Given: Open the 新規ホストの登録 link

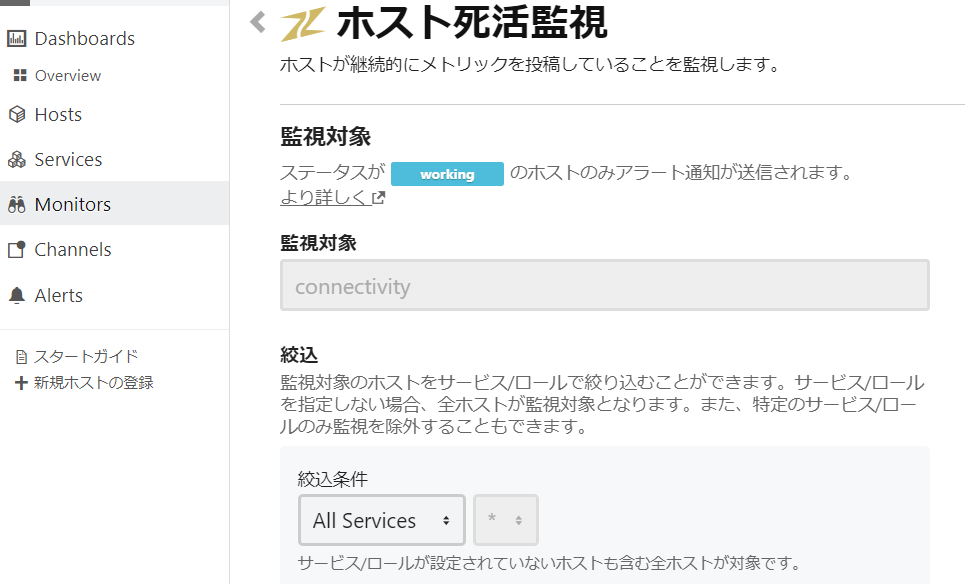Looking at the screenshot, I should pos(93,383).
